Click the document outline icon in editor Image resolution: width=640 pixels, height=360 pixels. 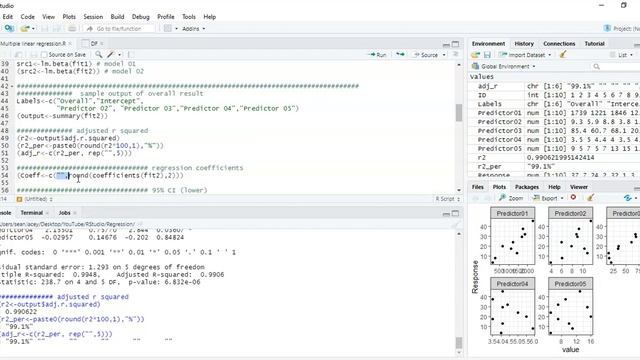(456, 54)
